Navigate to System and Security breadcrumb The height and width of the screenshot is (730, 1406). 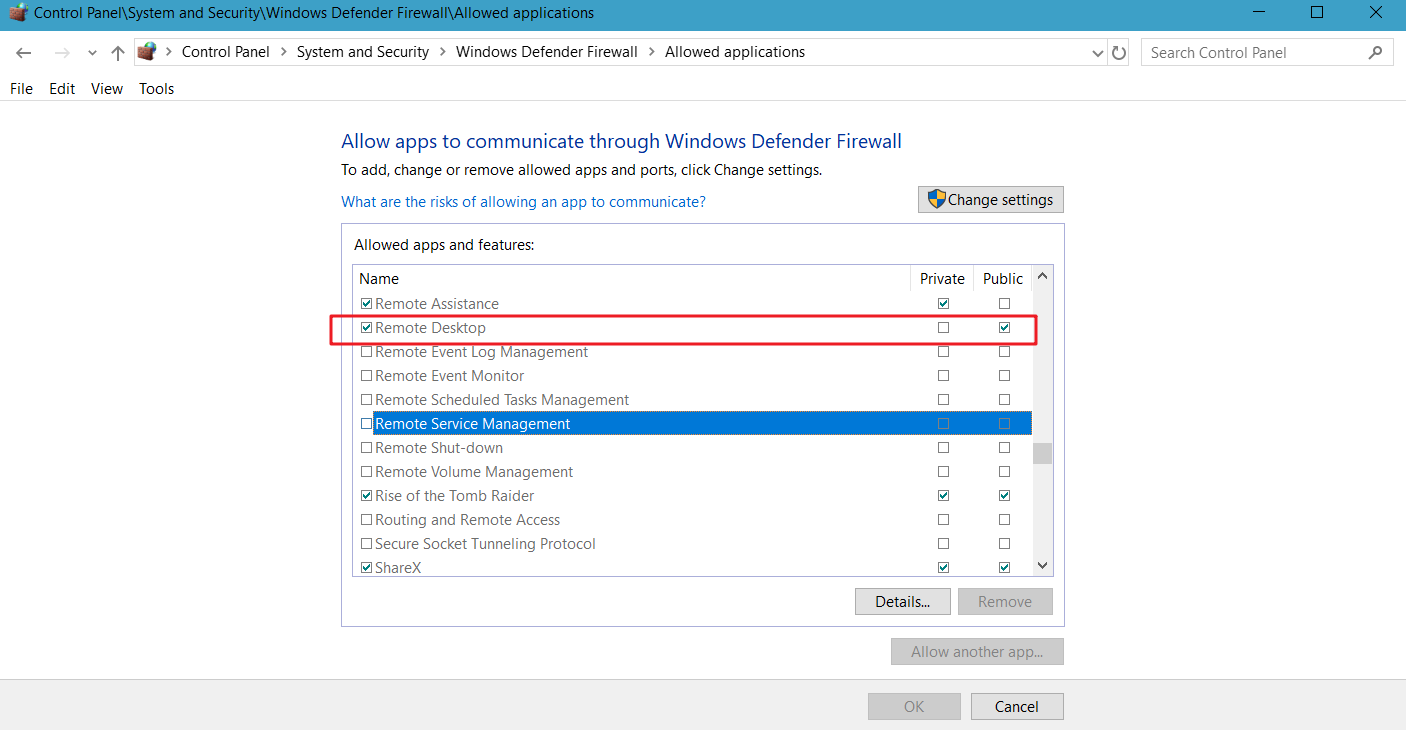pos(363,52)
